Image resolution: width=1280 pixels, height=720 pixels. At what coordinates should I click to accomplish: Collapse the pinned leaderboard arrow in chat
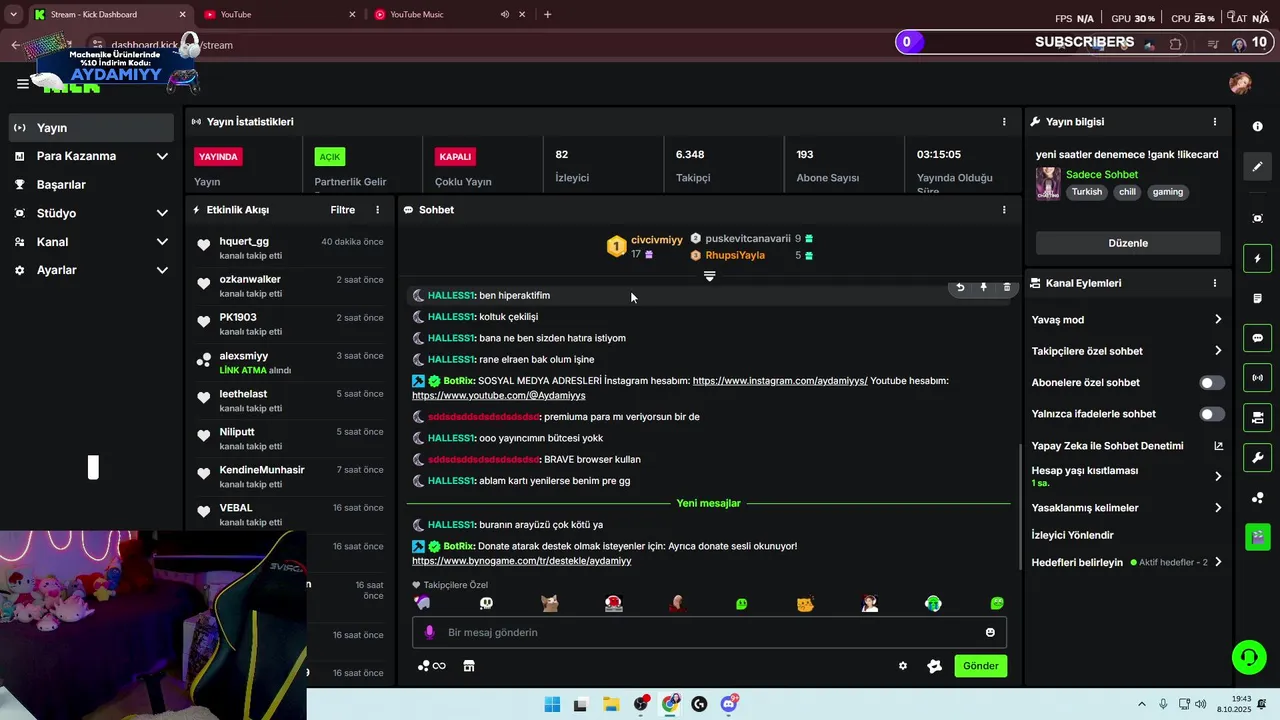click(x=709, y=276)
